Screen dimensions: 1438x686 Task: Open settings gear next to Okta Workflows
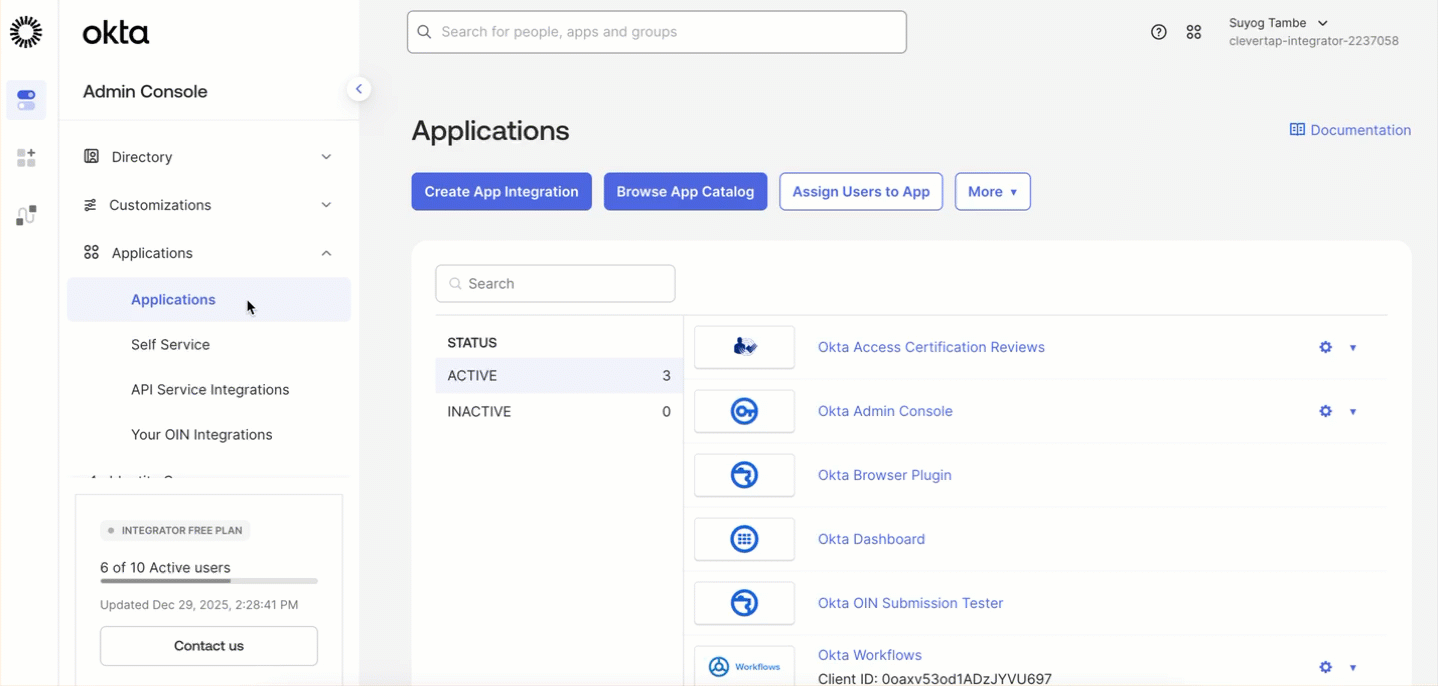(1325, 667)
